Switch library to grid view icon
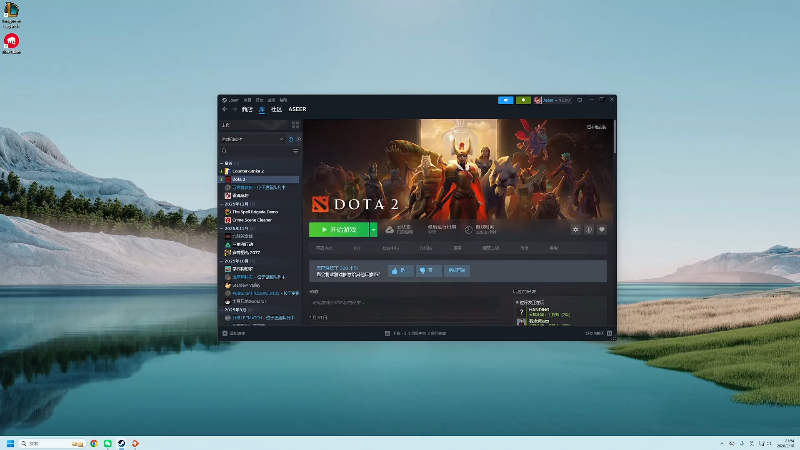800x450 pixels. [x=295, y=125]
